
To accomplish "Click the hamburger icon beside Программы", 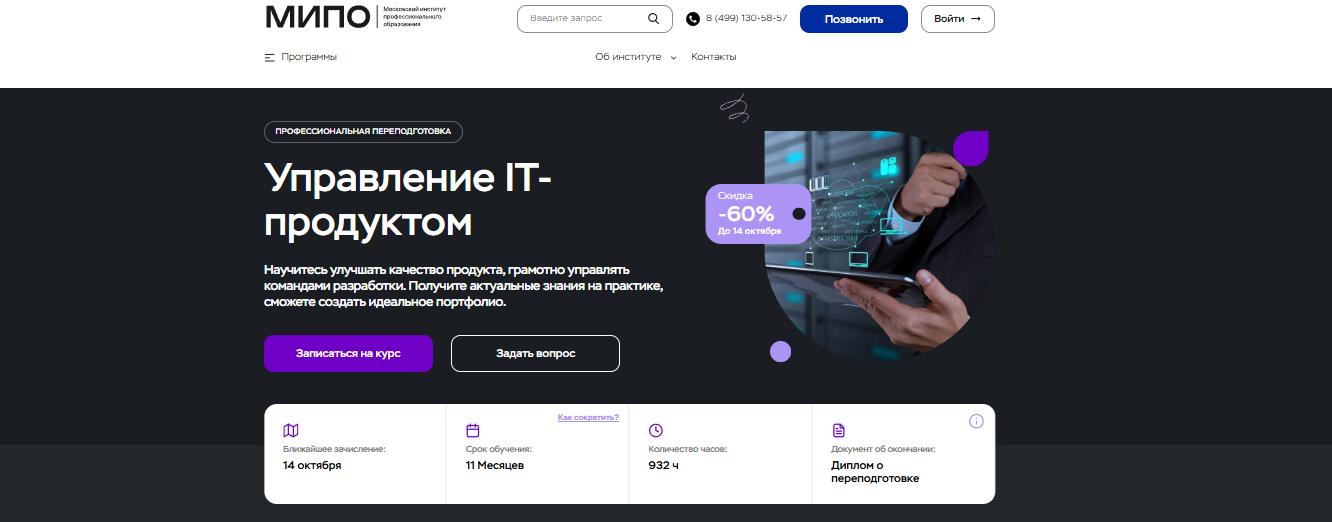I will click(x=269, y=57).
